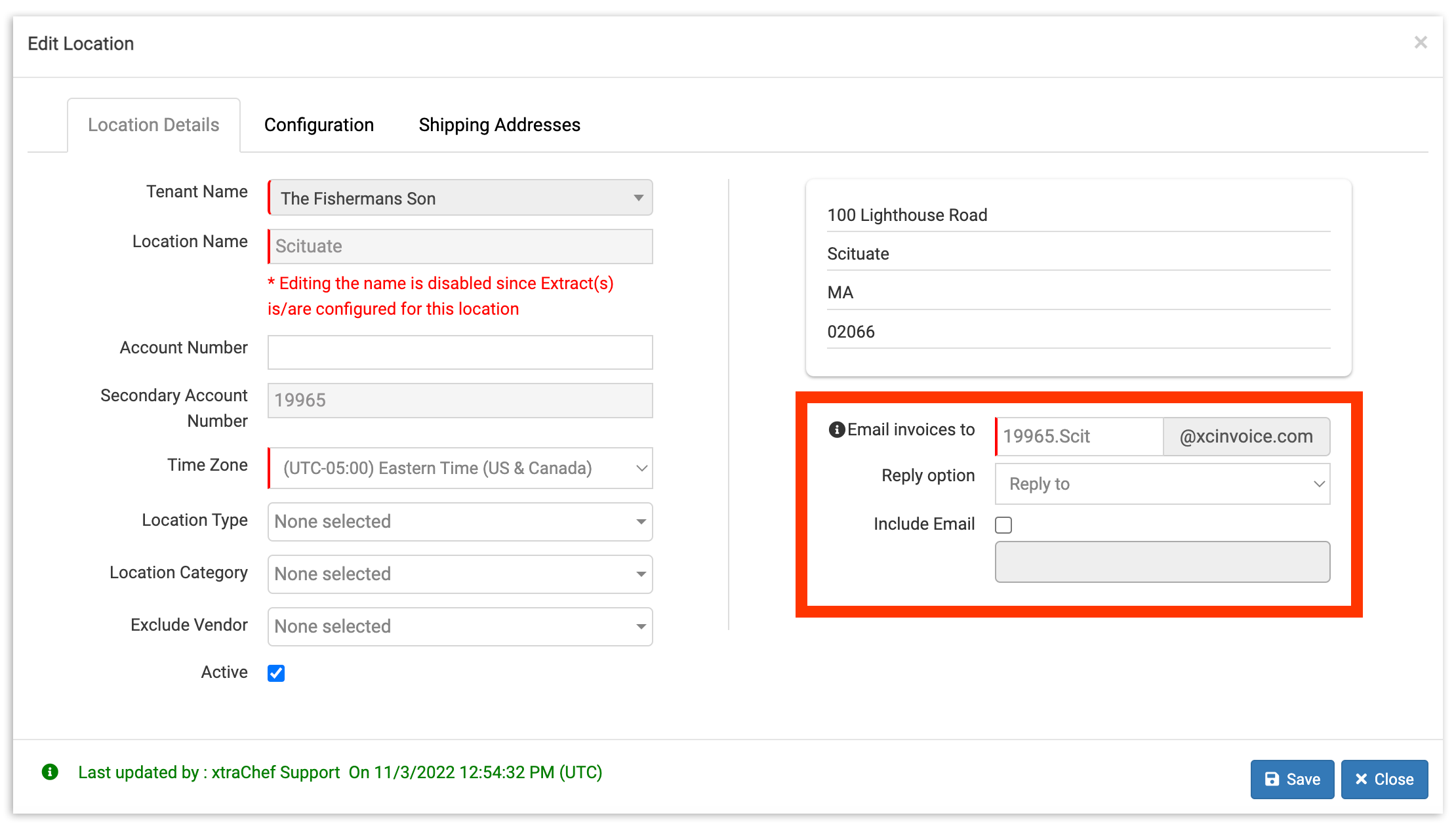1456x830 pixels.
Task: Click info icon beside Email invoices to
Action: pyautogui.click(x=836, y=430)
